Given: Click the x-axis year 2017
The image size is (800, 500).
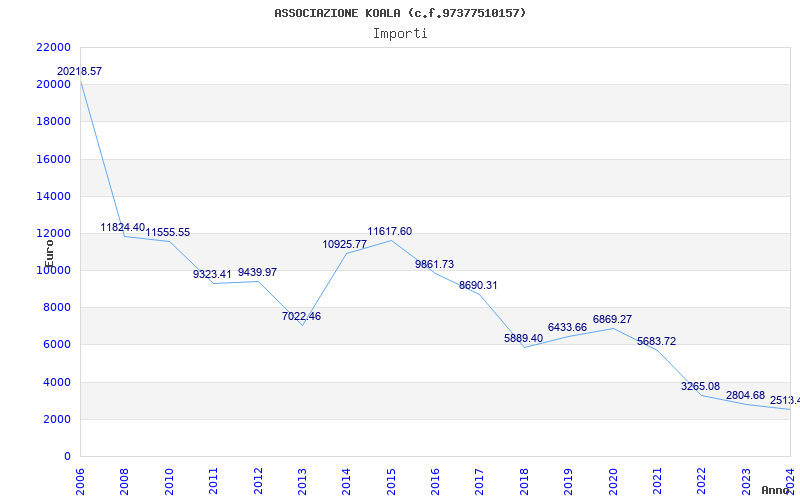Looking at the screenshot, I should coord(480,481).
